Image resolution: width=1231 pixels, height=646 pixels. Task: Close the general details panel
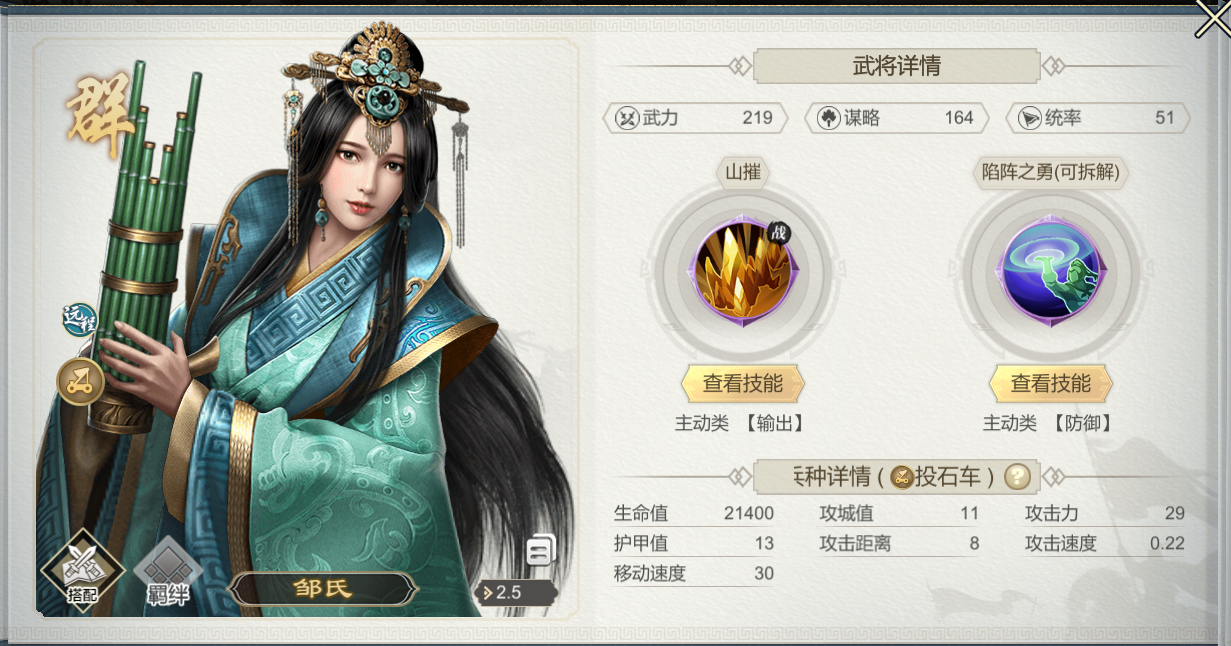pyautogui.click(x=1212, y=19)
